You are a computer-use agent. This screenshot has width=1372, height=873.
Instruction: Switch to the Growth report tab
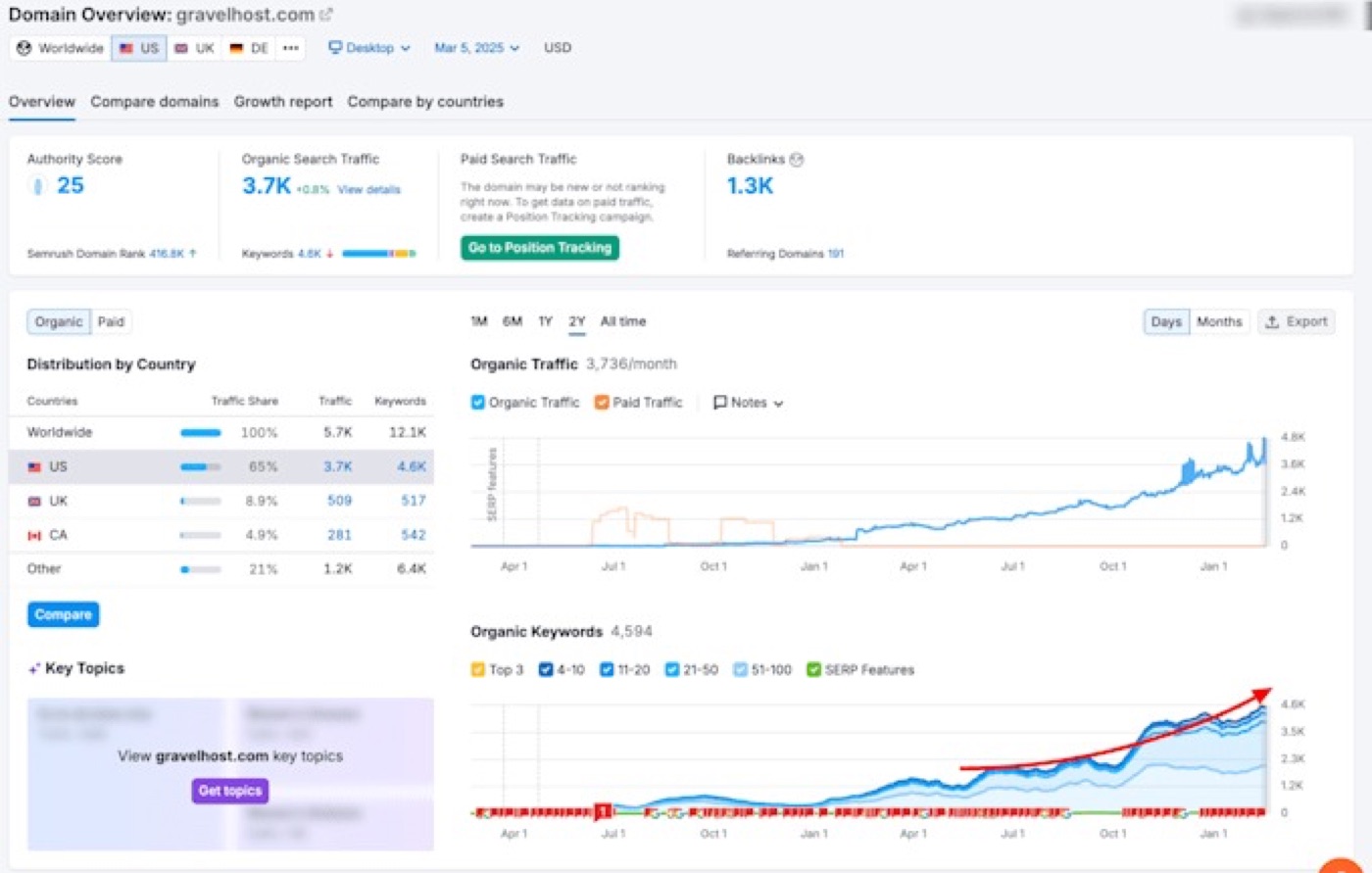pos(283,102)
